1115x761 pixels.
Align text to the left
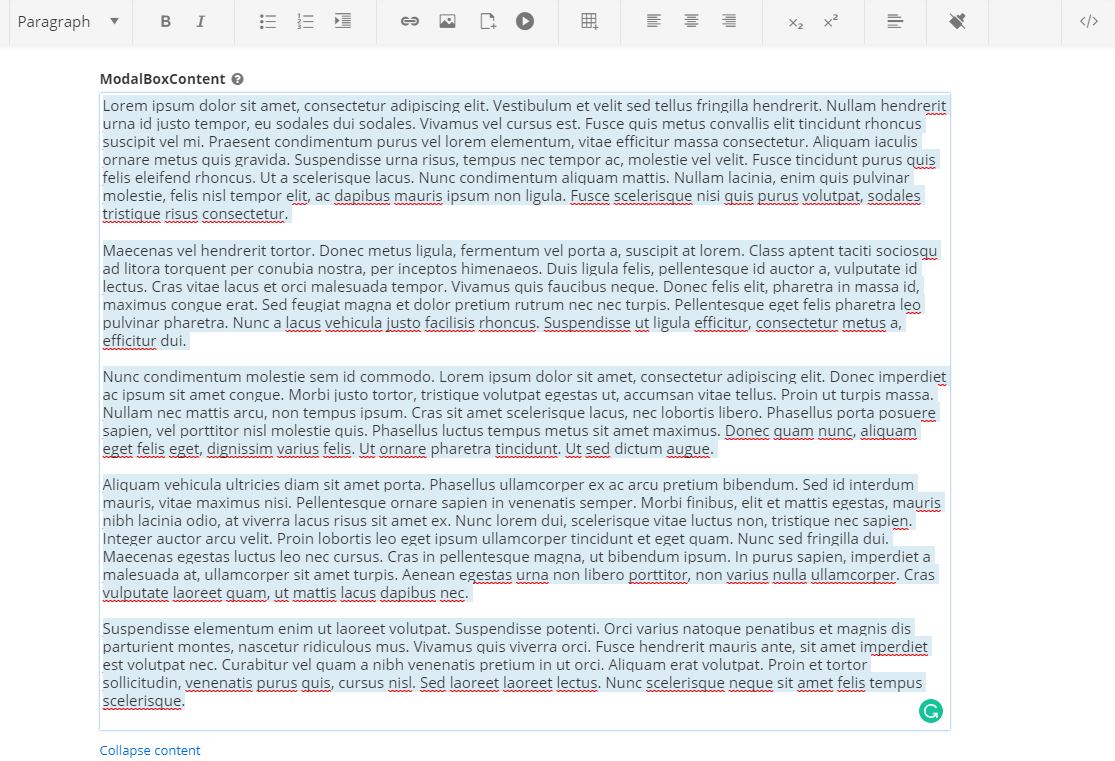pos(654,21)
